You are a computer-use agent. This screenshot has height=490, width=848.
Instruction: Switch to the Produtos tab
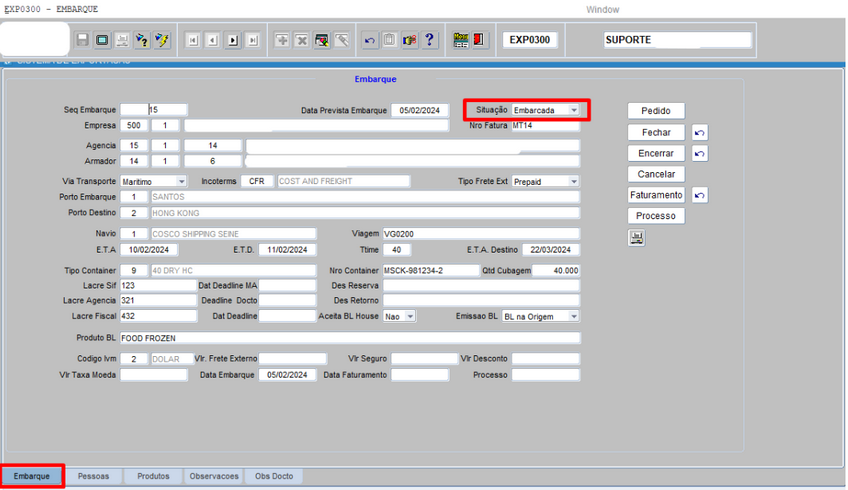[153, 477]
